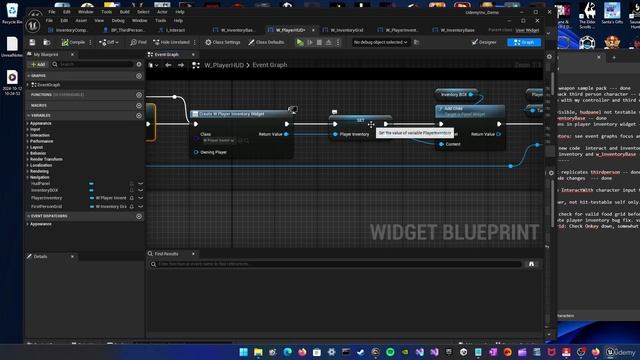
Task: Click the binoculars find-in-all-blueprints icon
Action: 531,264
